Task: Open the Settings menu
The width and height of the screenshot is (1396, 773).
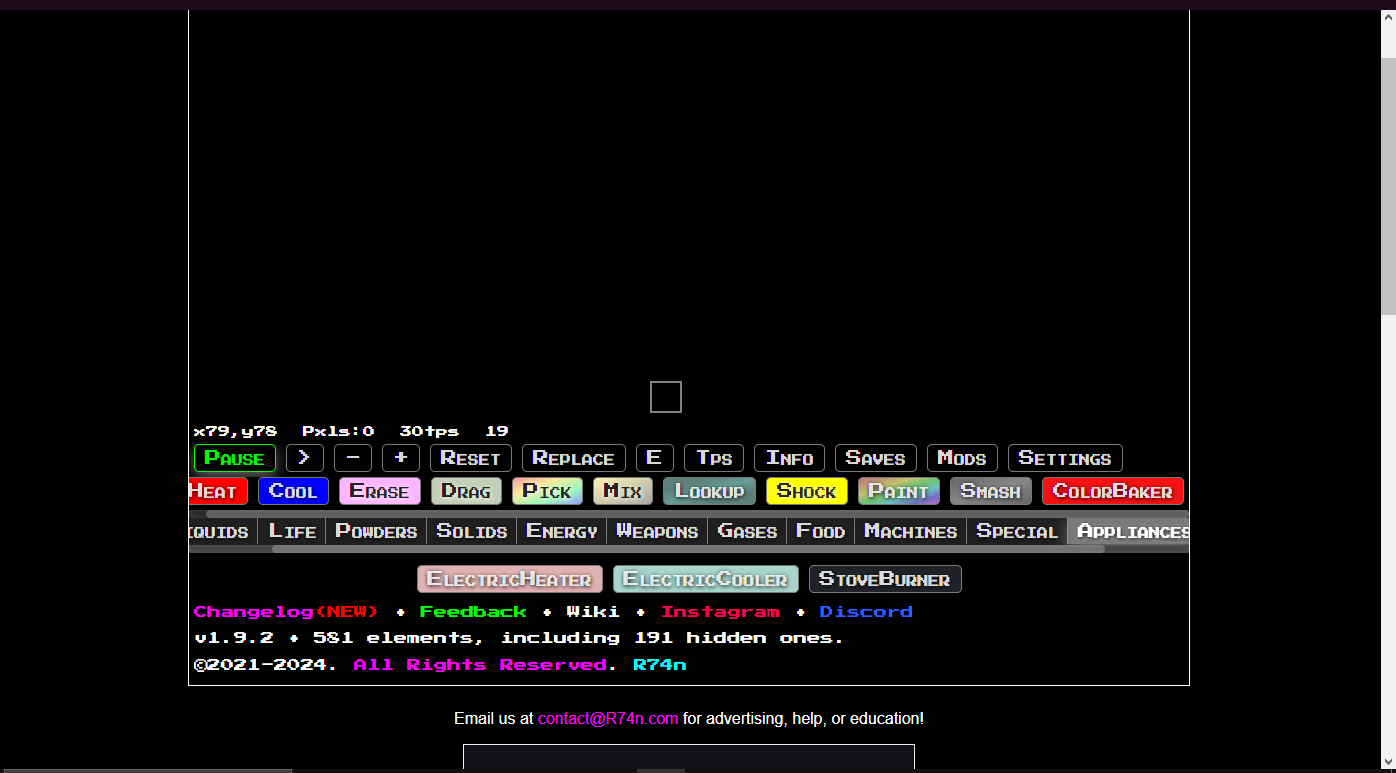Action: coord(1065,458)
